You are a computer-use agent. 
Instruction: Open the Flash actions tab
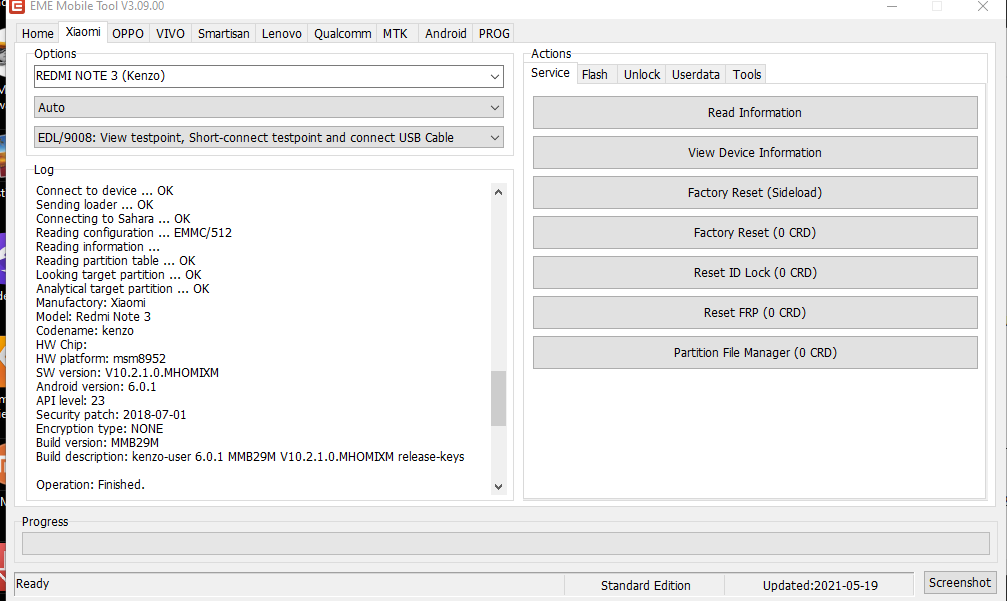595,74
